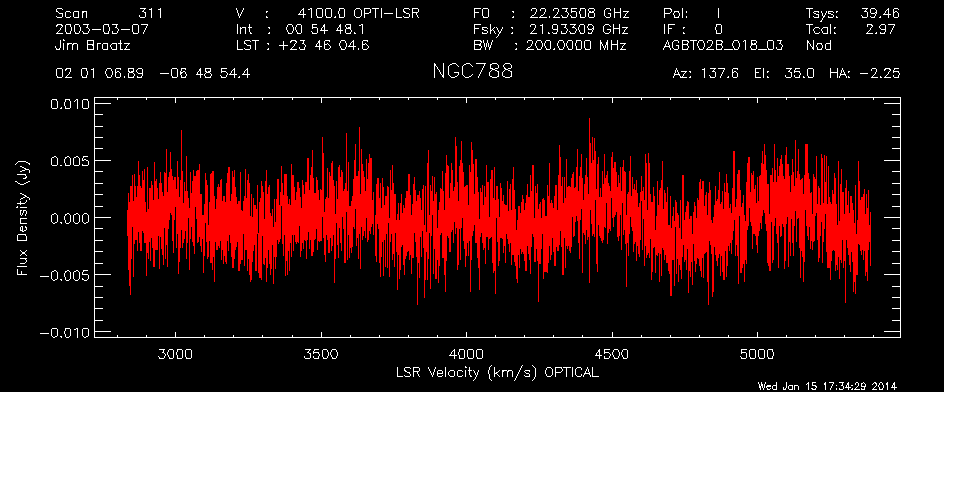This screenshot has height=490, width=962.
Task: Click the y-axis tick label 0.010
Action: pos(69,104)
